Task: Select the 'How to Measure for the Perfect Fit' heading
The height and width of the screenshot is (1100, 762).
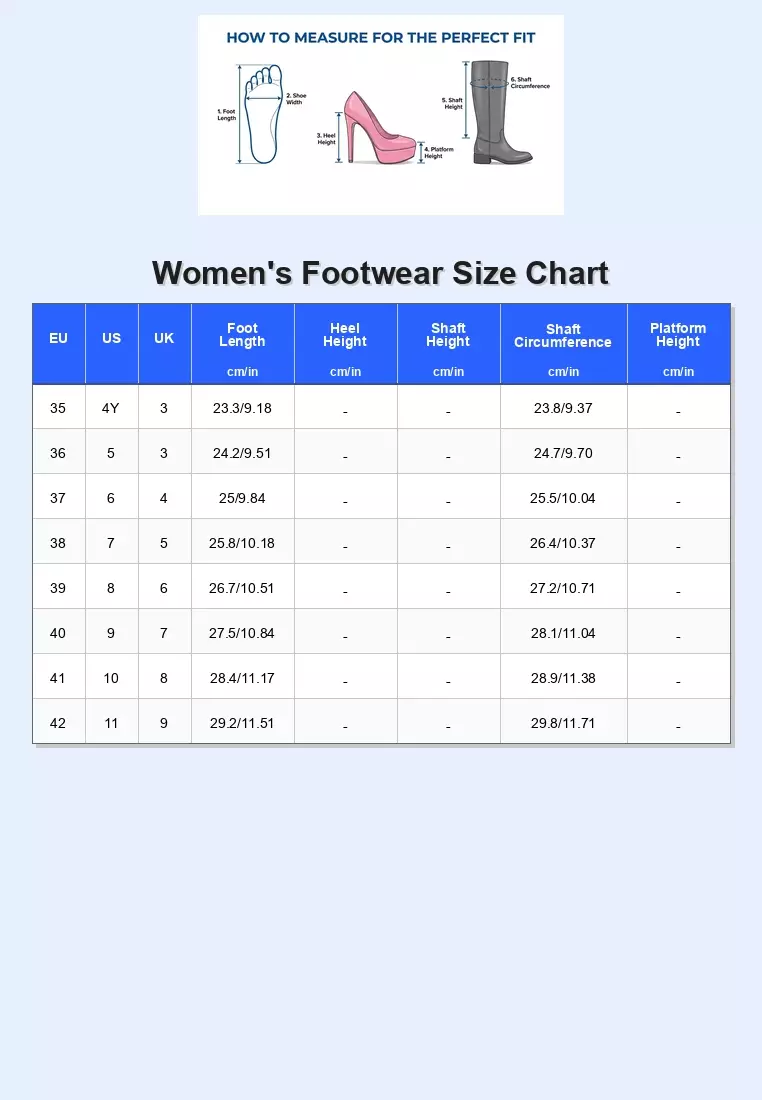Action: 381,38
